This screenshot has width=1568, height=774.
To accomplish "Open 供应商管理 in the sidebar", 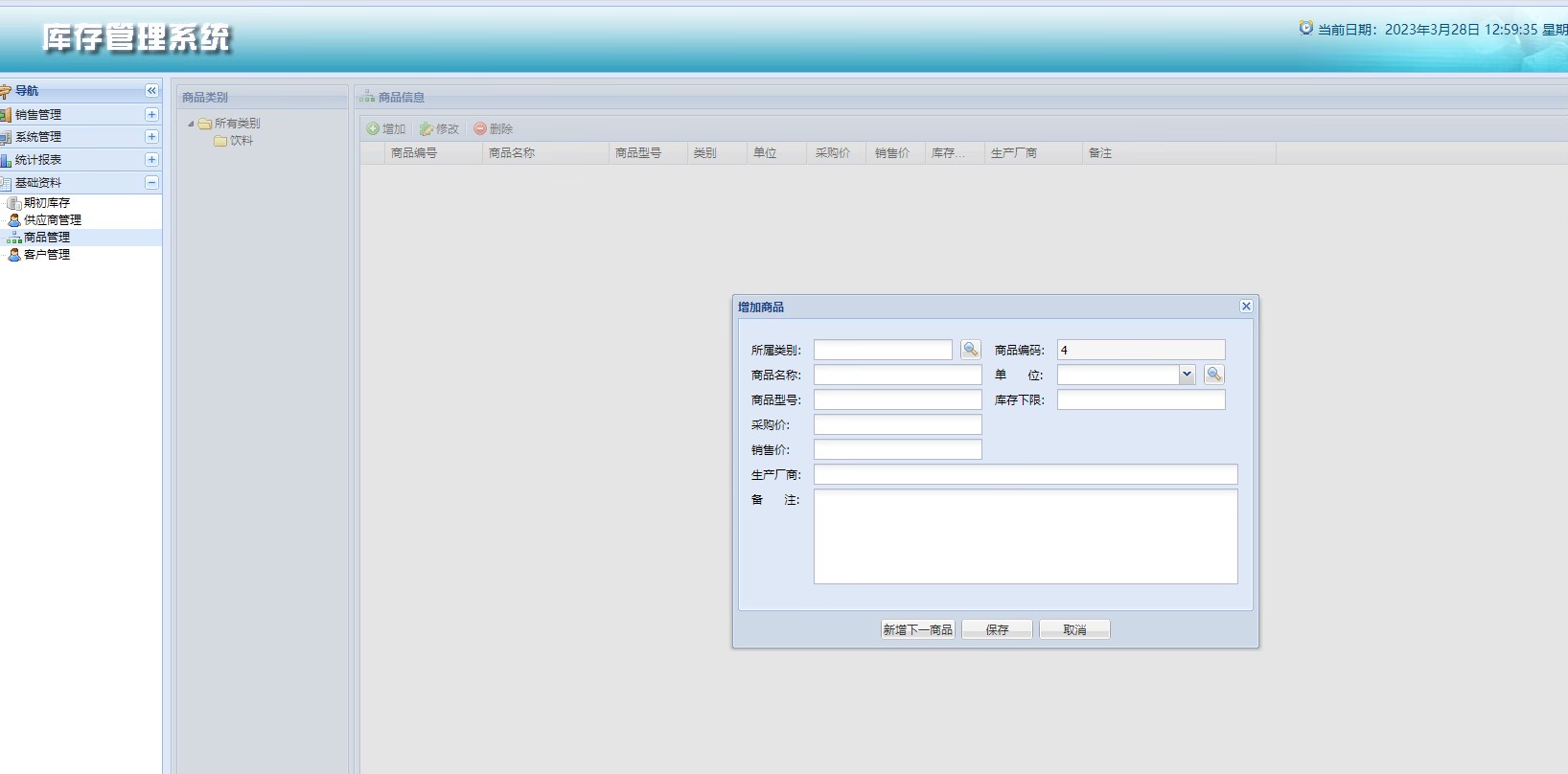I will tap(52, 220).
